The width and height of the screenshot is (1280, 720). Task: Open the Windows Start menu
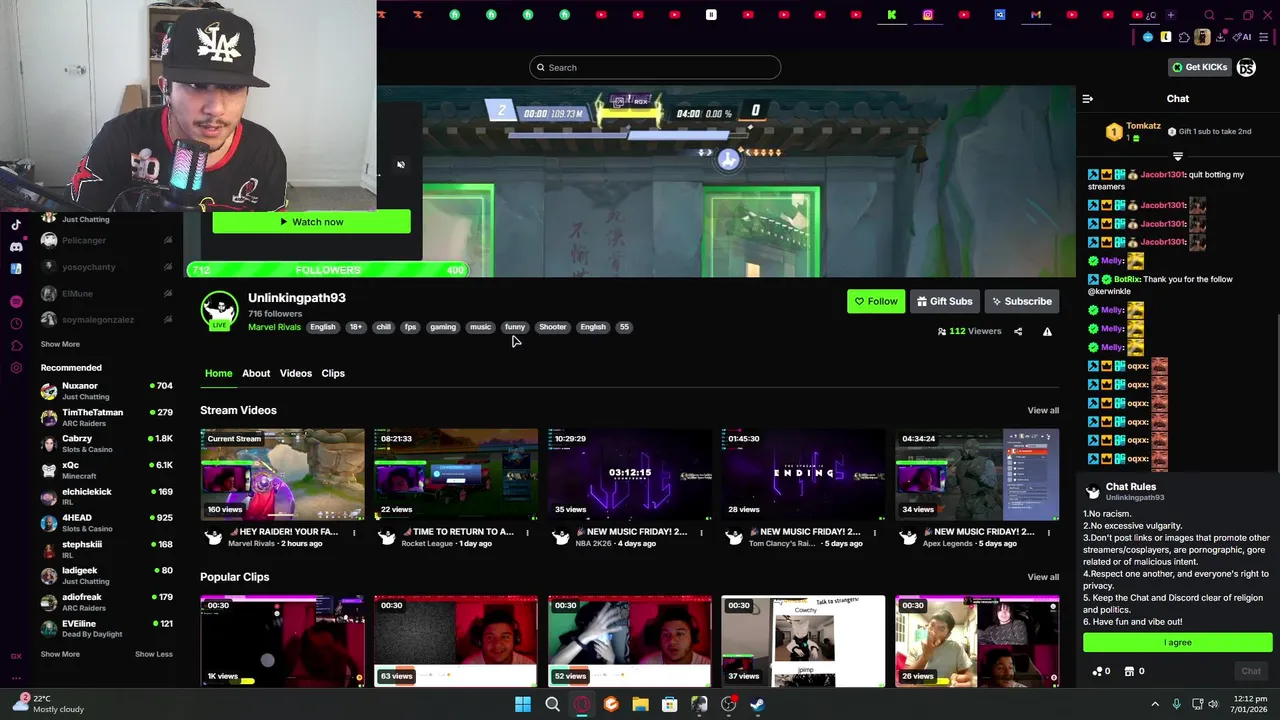coord(523,704)
